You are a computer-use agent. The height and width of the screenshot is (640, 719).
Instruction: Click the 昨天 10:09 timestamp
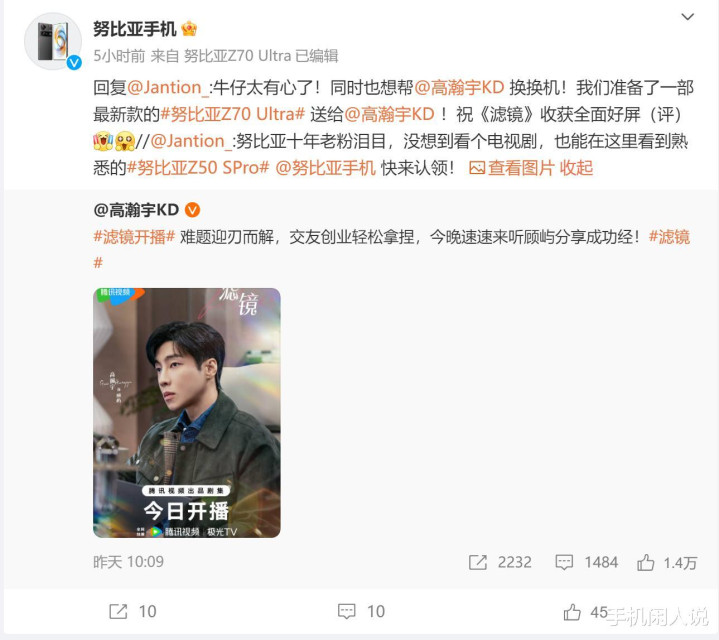point(128,562)
